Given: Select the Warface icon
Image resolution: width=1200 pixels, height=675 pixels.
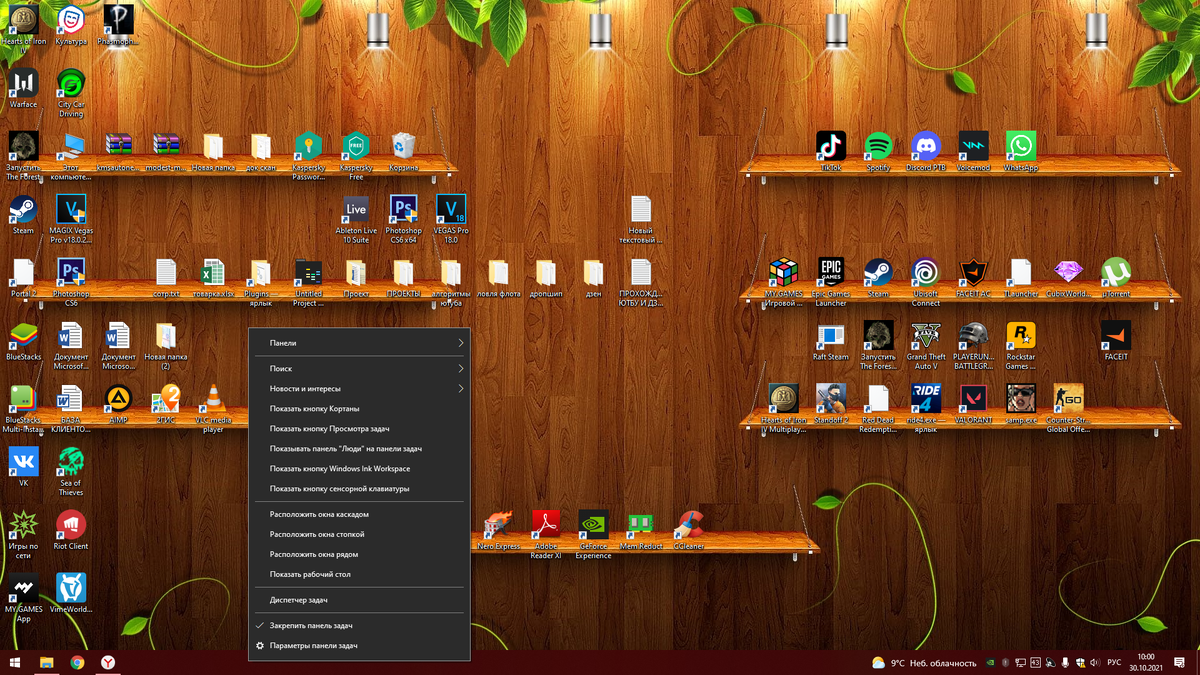Looking at the screenshot, I should point(23,89).
